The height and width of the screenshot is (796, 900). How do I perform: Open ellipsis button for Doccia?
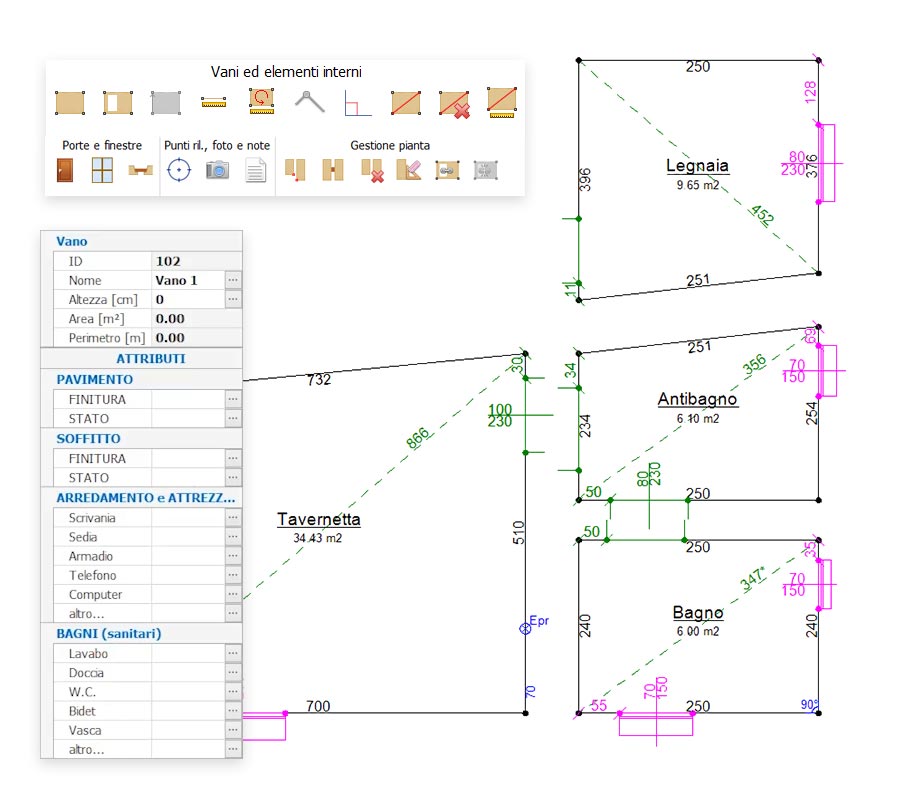tap(232, 672)
